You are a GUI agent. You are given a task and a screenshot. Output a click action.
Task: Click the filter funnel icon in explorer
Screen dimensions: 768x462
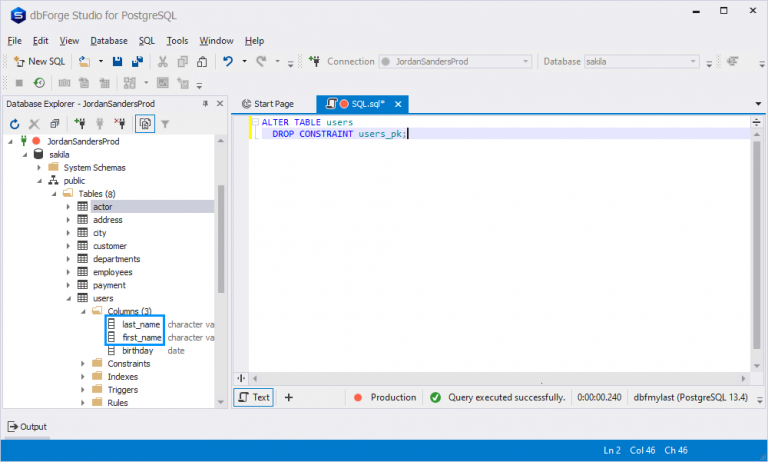coord(165,124)
